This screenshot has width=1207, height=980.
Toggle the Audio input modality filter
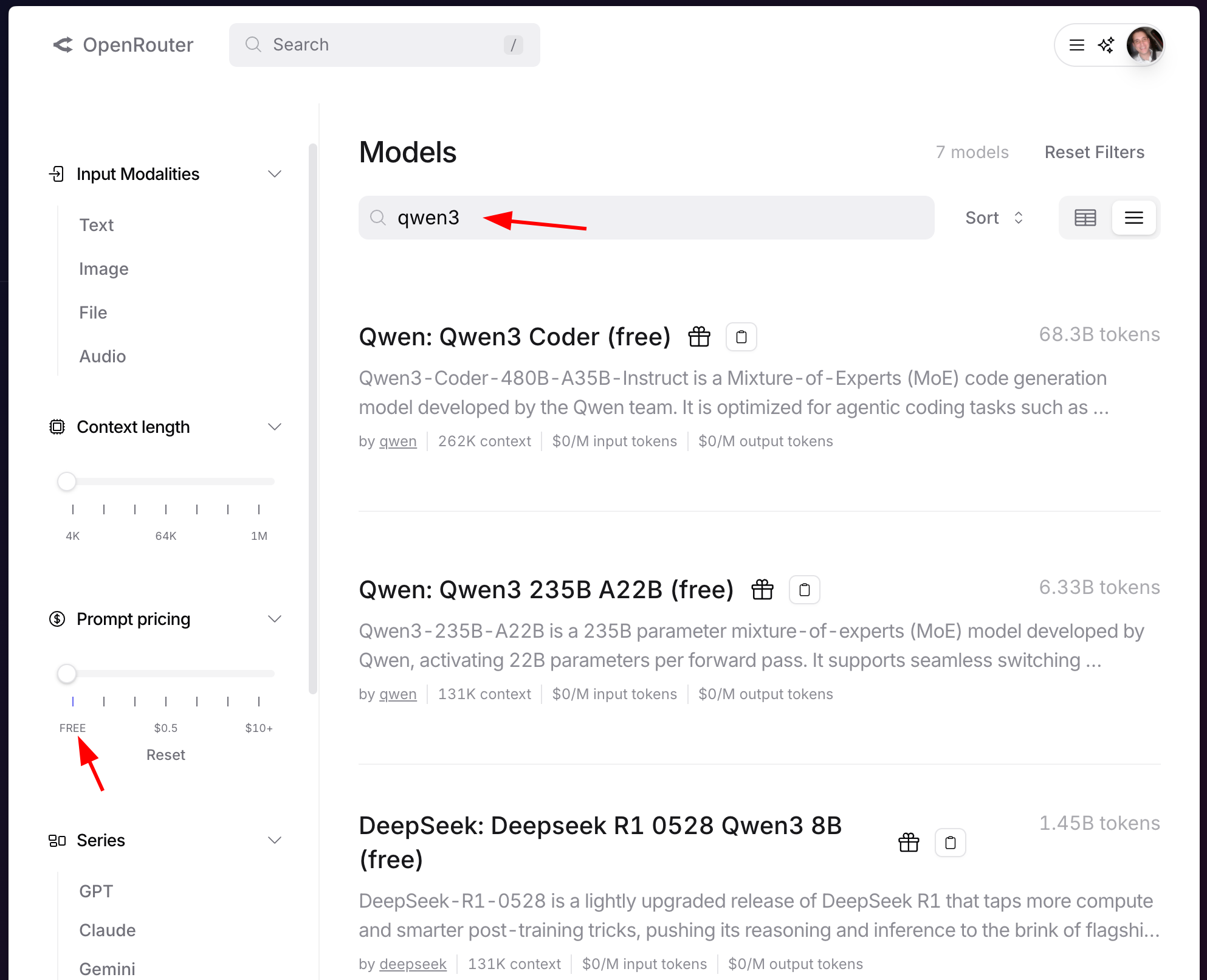click(x=103, y=356)
